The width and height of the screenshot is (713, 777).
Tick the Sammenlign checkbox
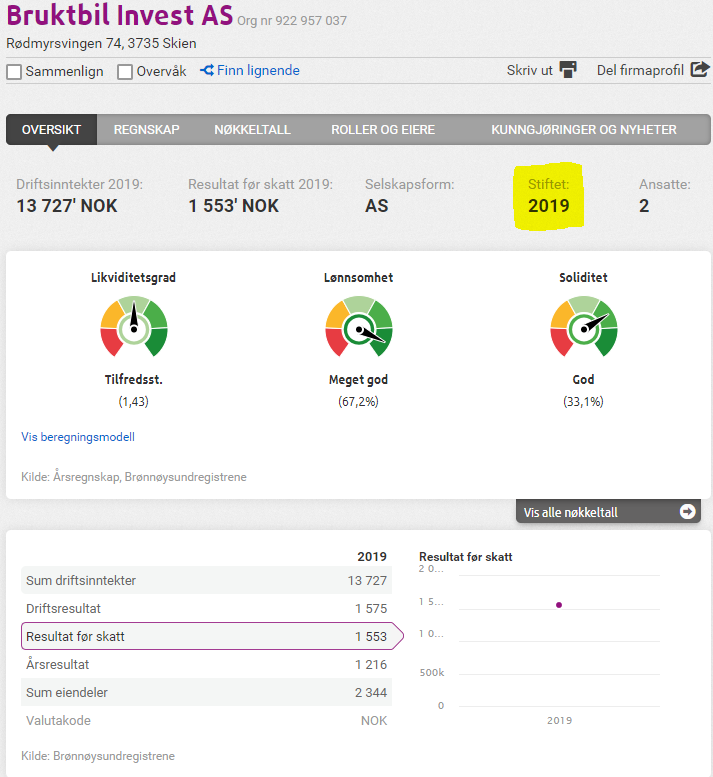14,72
